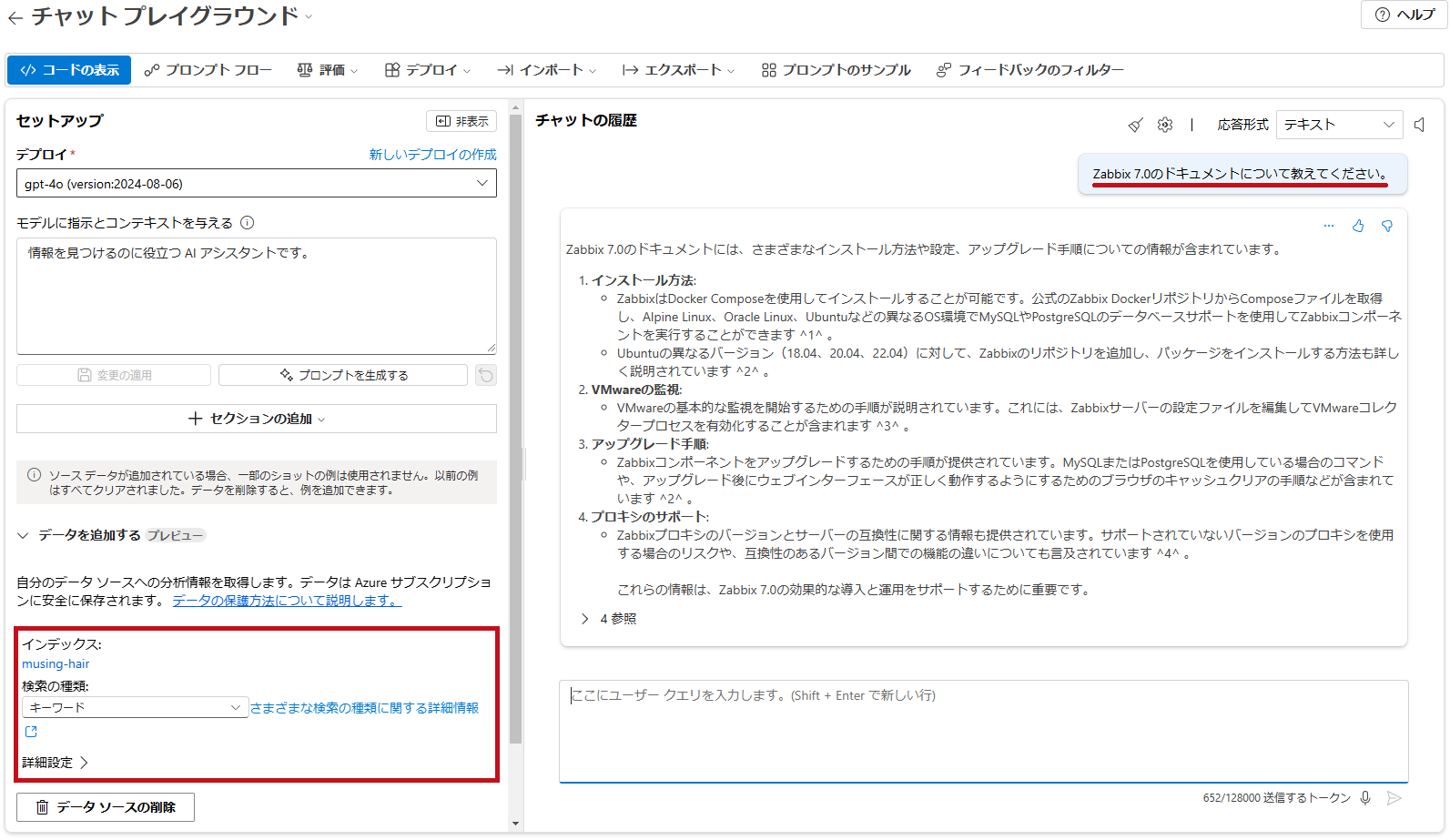Hide the setup panel with 非表示
1450x840 pixels.
(x=462, y=121)
